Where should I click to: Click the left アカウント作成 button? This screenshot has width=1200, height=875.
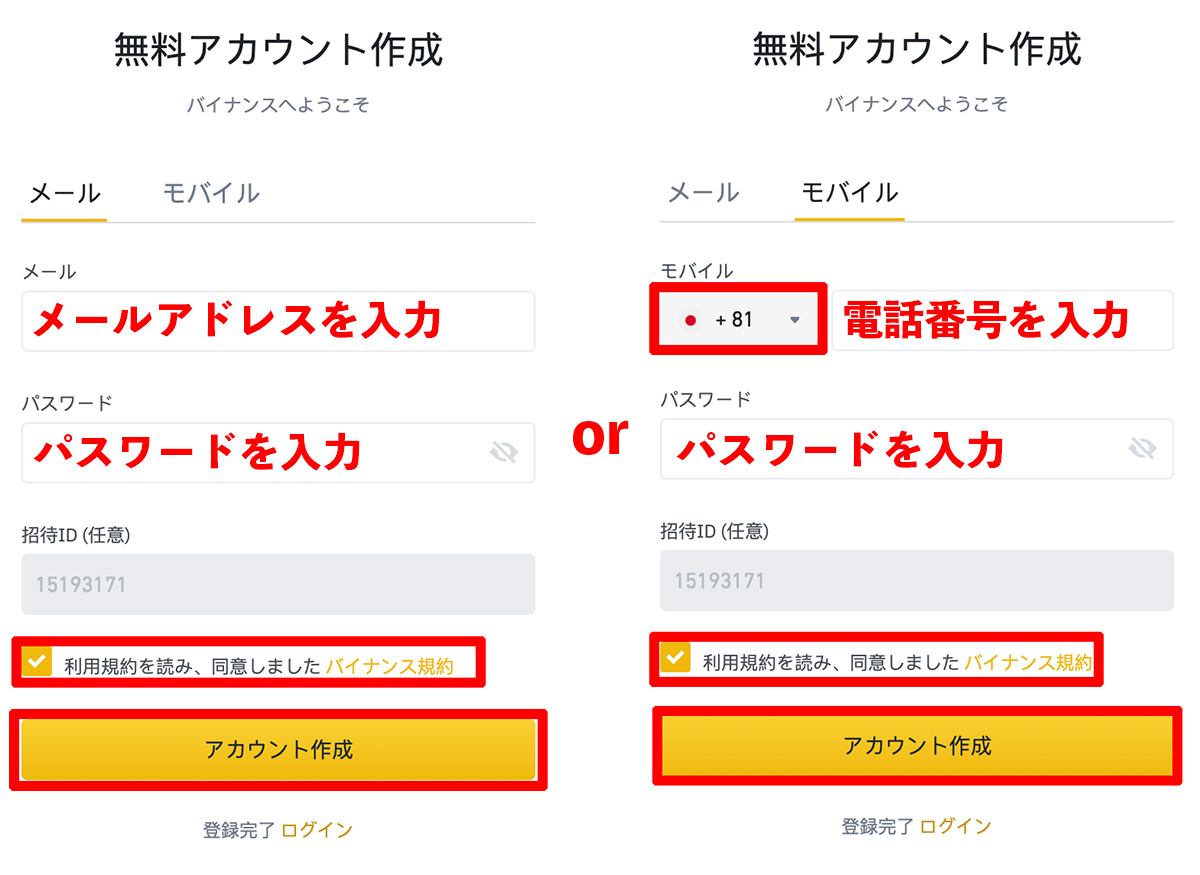tap(278, 749)
